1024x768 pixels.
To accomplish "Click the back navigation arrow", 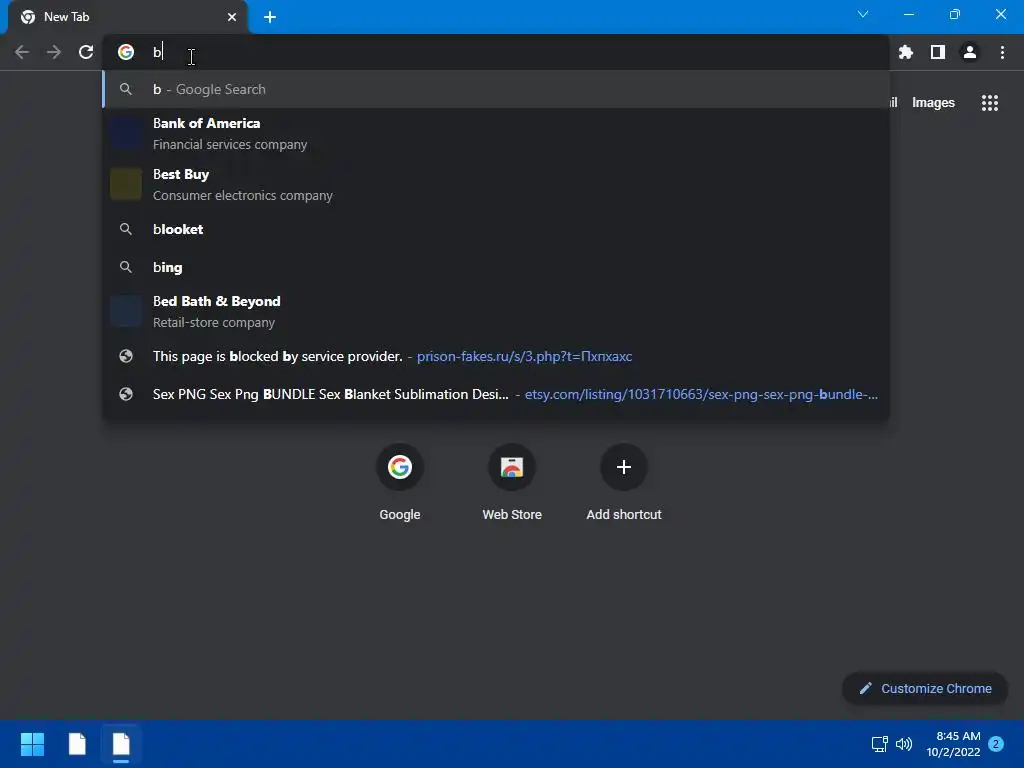I will tap(22, 52).
